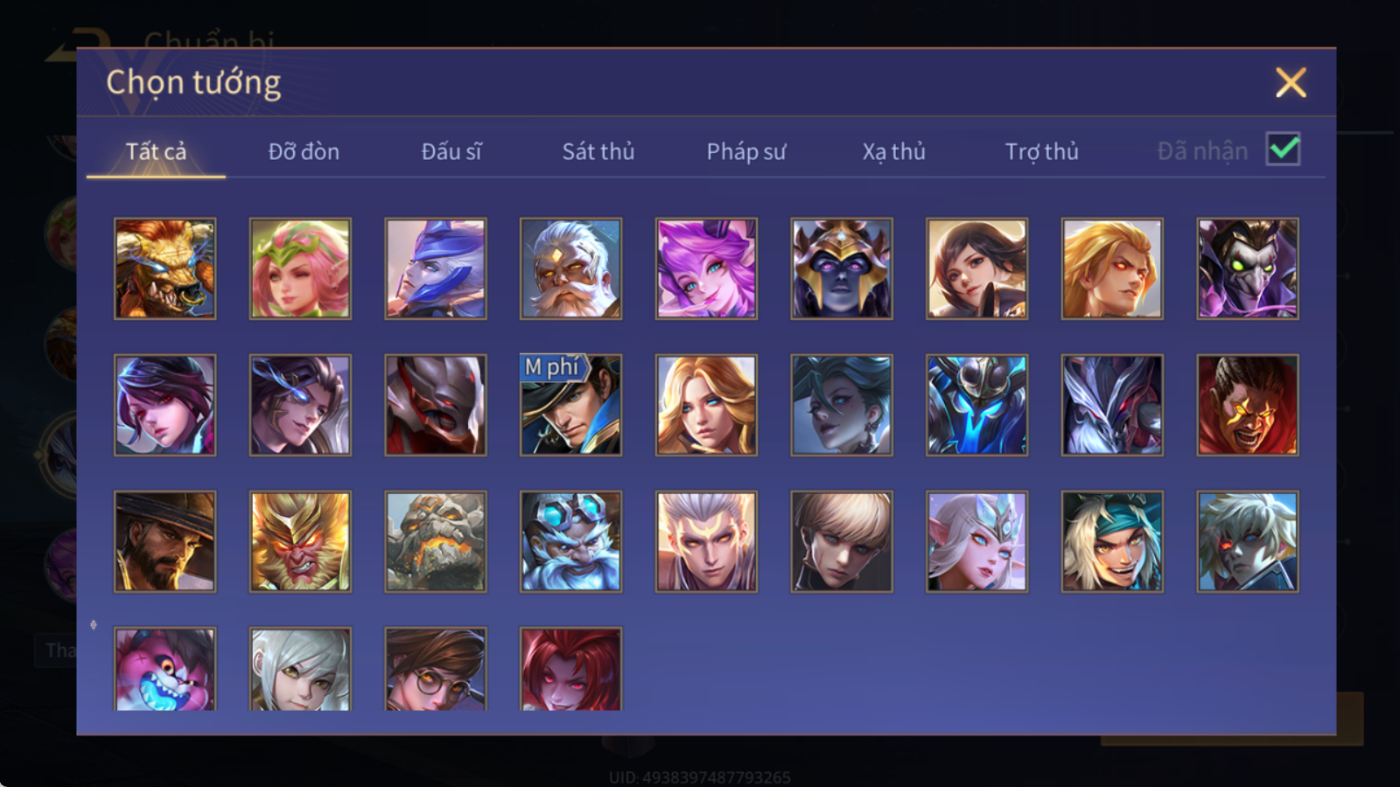The width and height of the screenshot is (1400, 787).
Task: Select the brown-haired hero with round glasses
Action: coord(436,669)
